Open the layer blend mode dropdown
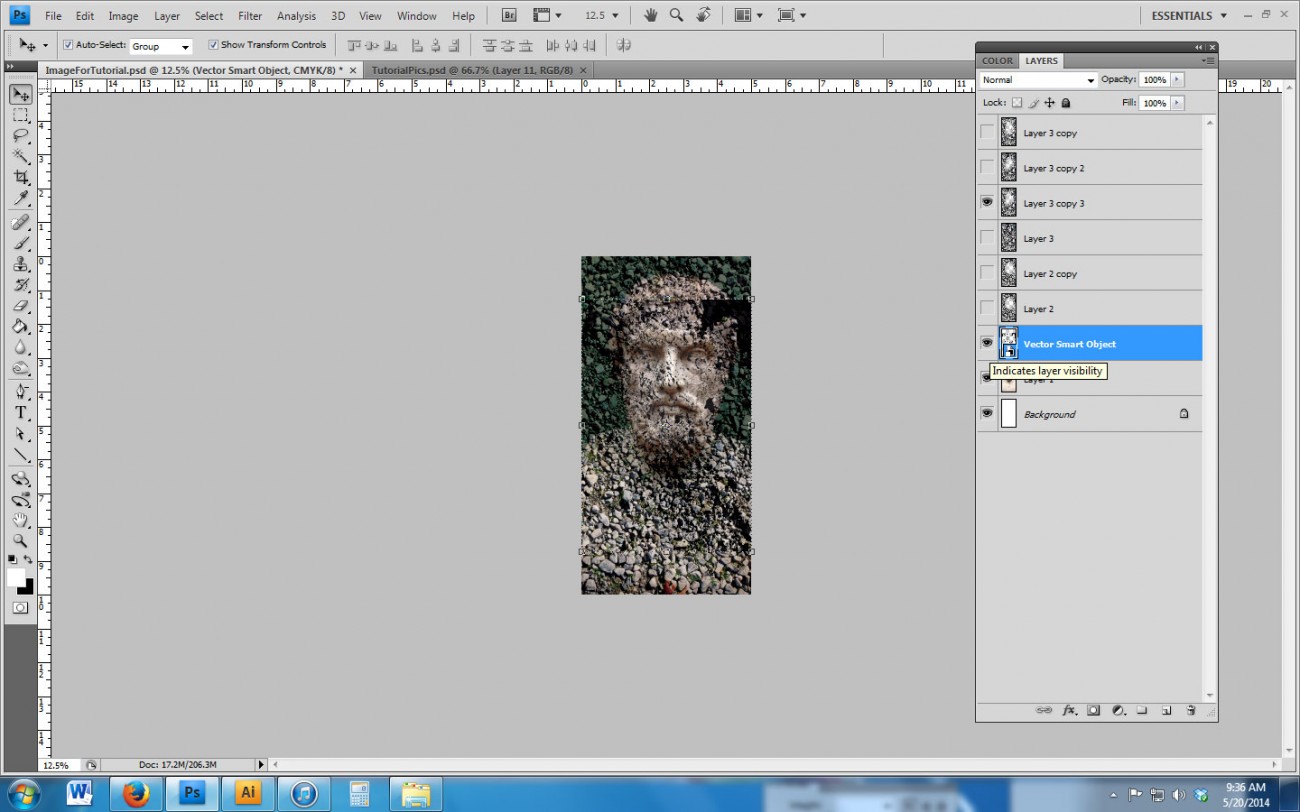This screenshot has width=1300, height=812. click(x=1036, y=79)
